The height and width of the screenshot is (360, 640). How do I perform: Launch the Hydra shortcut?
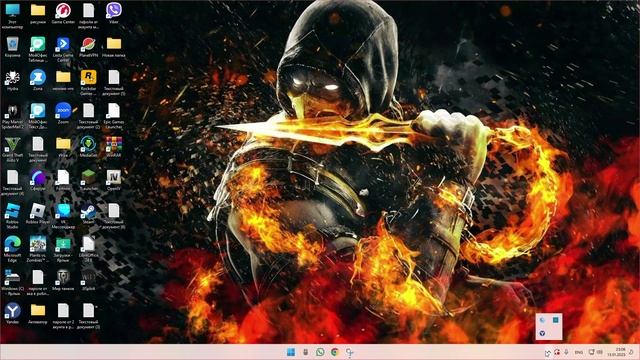[12, 80]
